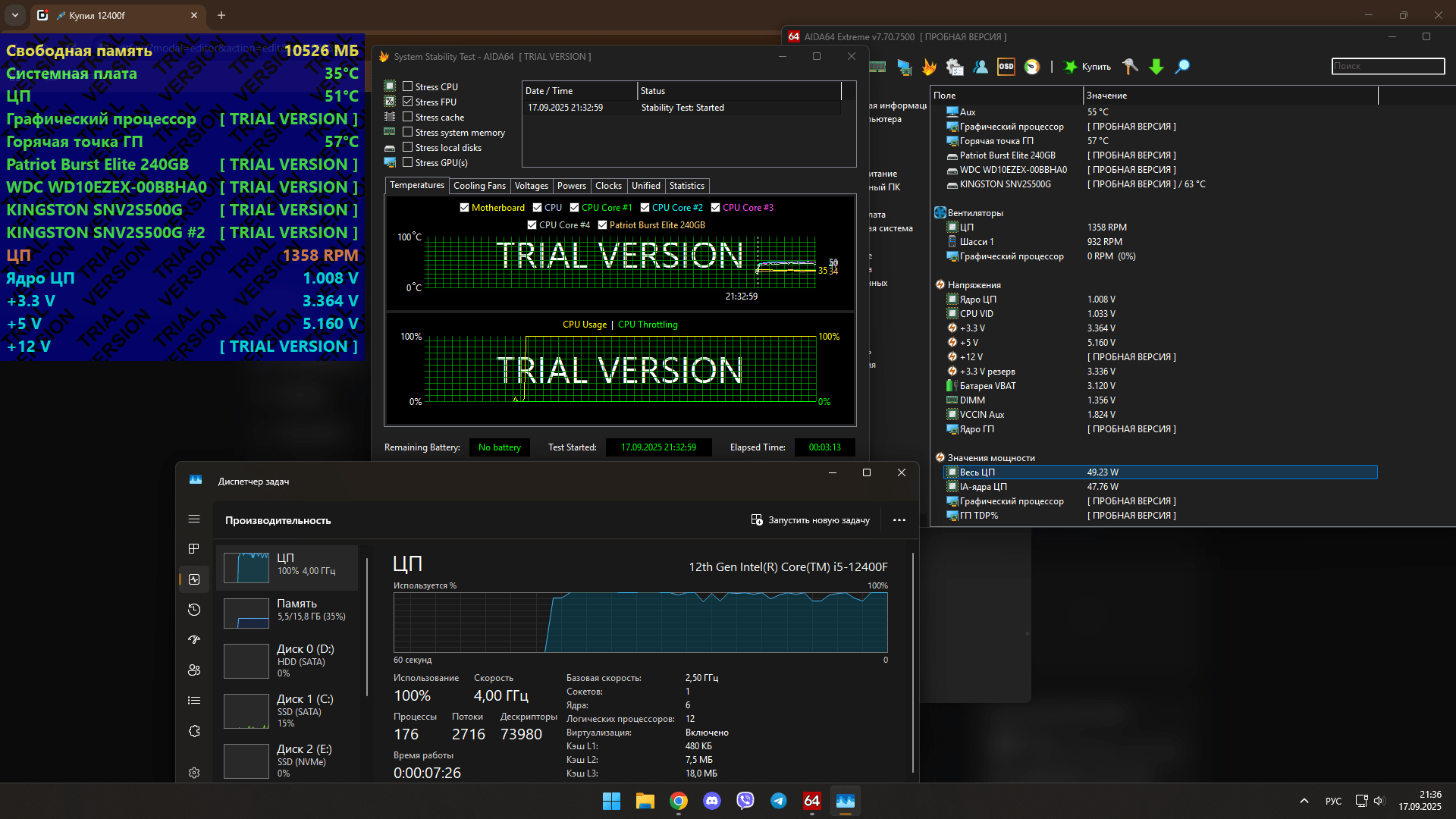Toggle the Patriot Burst Elite 240GB graph checkbox

click(x=603, y=225)
